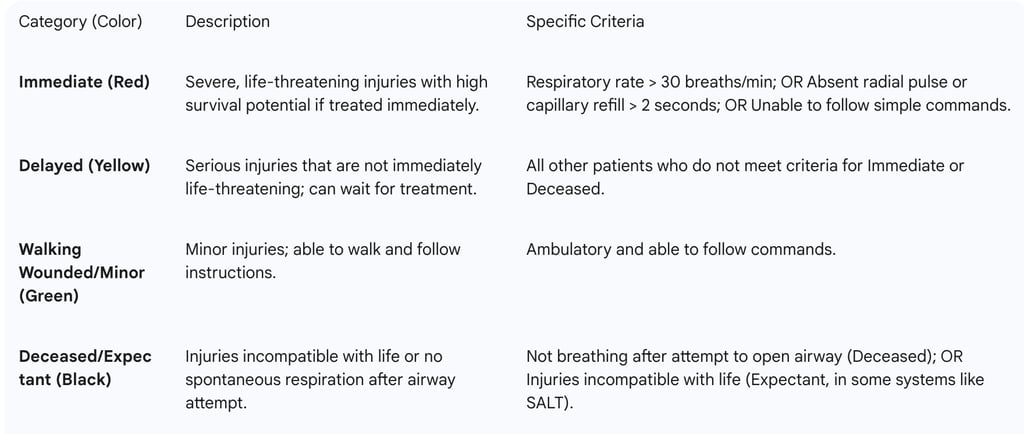Click the Deceased/Expectant row description text
The height and width of the screenshot is (434, 1024).
click(320, 380)
